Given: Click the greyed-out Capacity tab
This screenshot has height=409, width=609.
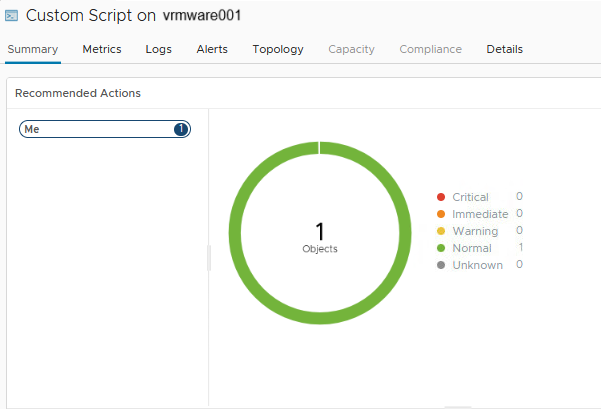Looking at the screenshot, I should pos(351,49).
